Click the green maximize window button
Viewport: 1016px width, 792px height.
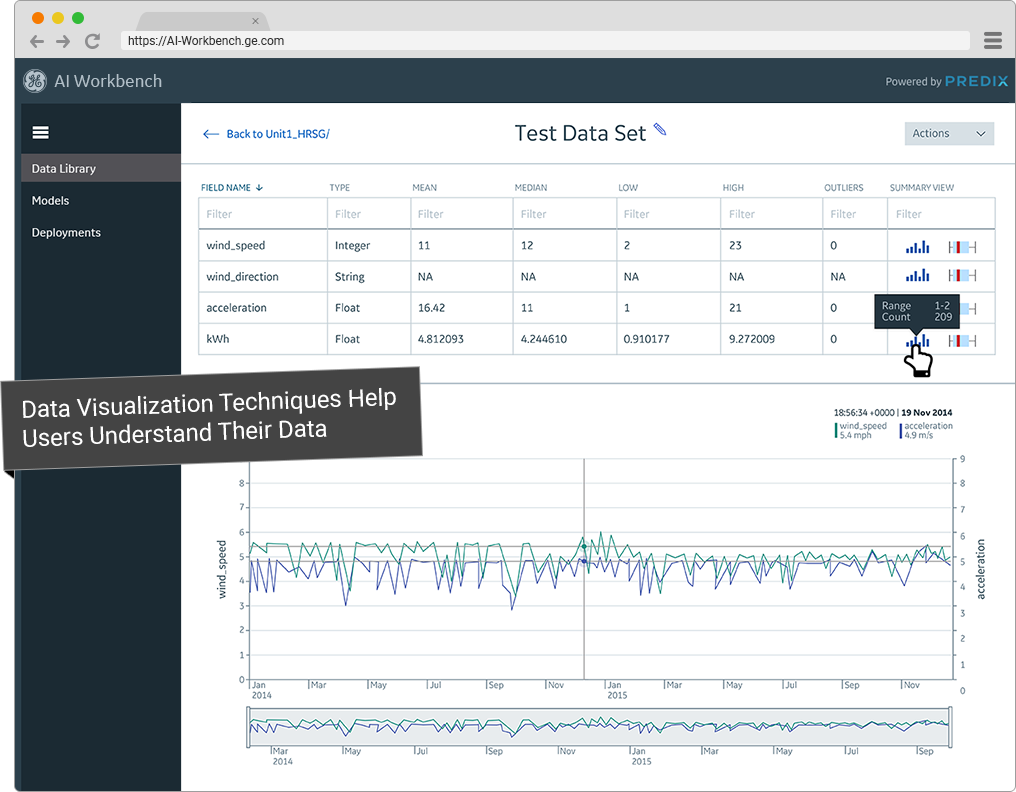pos(78,18)
